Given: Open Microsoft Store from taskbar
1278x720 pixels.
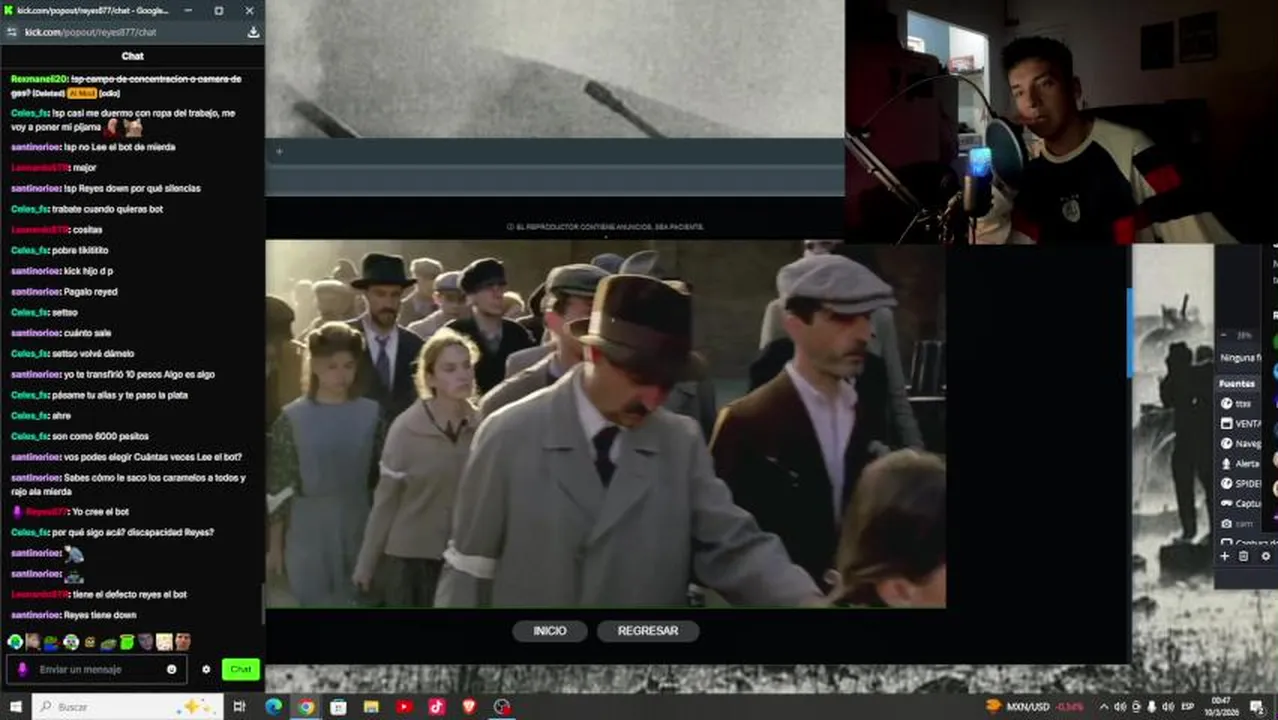Looking at the screenshot, I should click(339, 707).
